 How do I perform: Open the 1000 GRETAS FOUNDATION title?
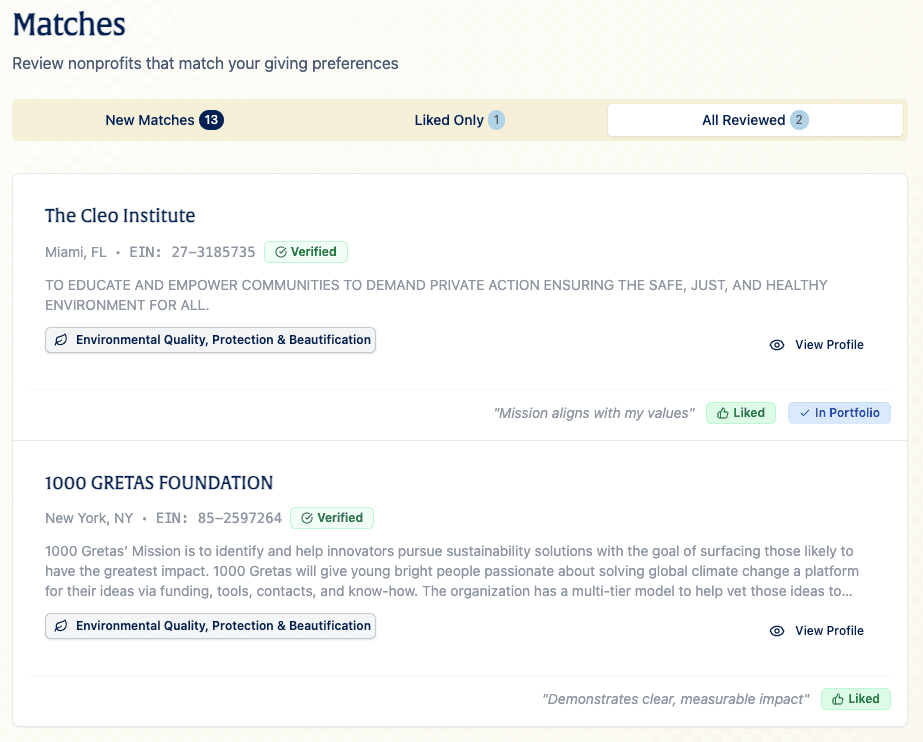(x=159, y=483)
